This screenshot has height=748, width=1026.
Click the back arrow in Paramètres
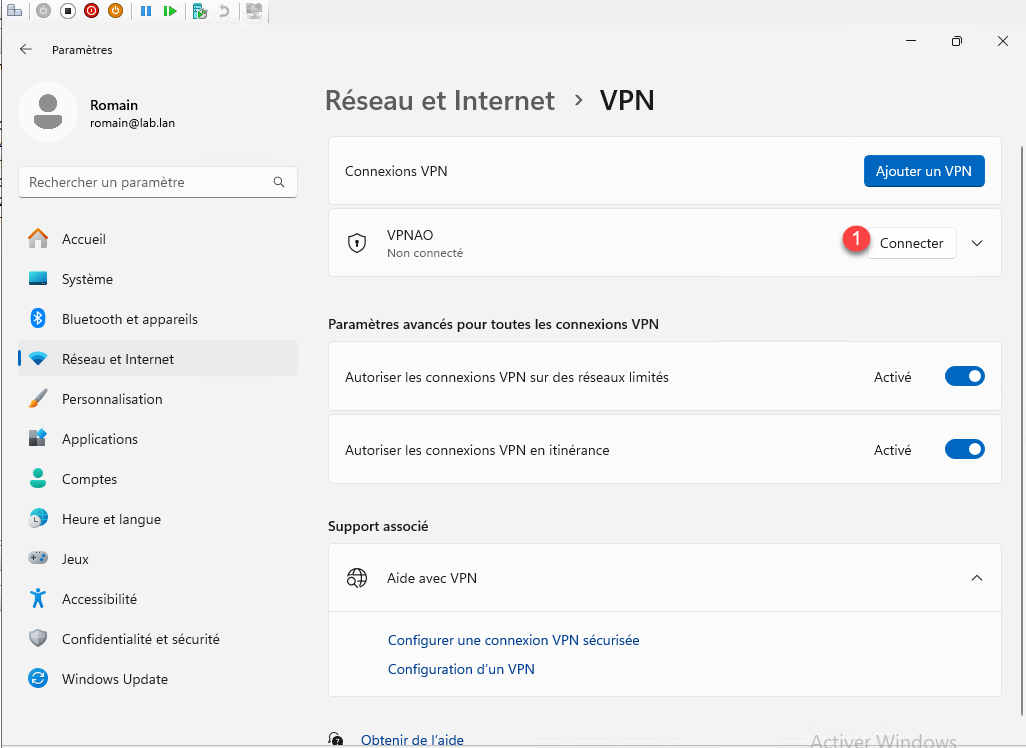[x=26, y=49]
